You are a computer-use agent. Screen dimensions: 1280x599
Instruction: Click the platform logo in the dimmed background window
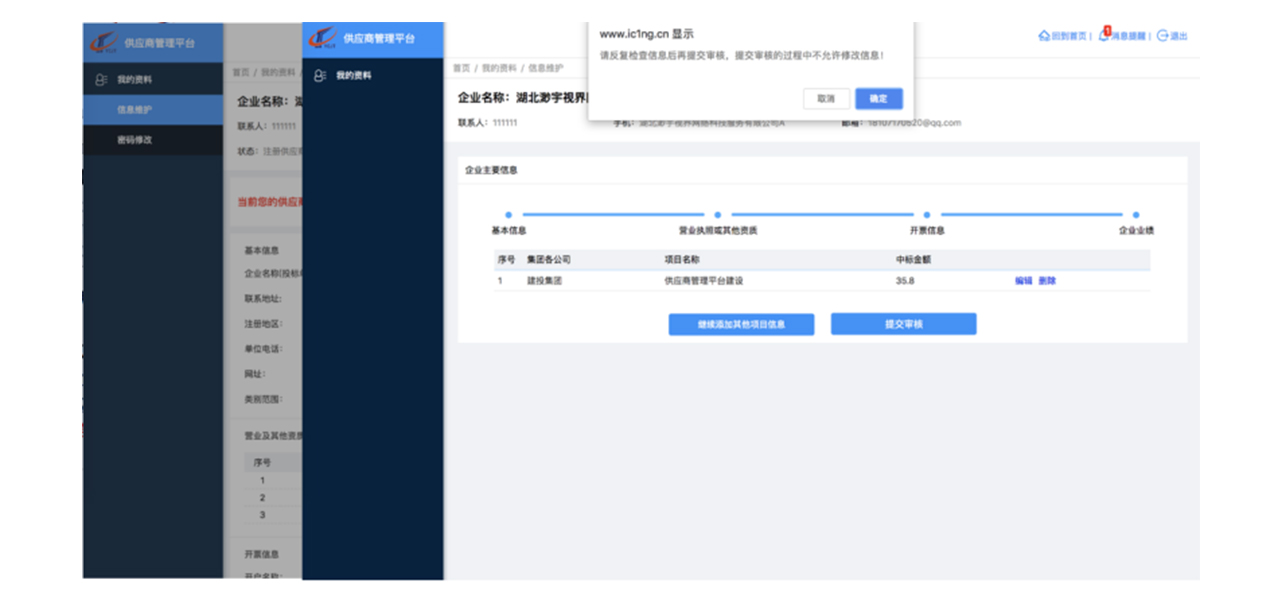pyautogui.click(x=104, y=43)
